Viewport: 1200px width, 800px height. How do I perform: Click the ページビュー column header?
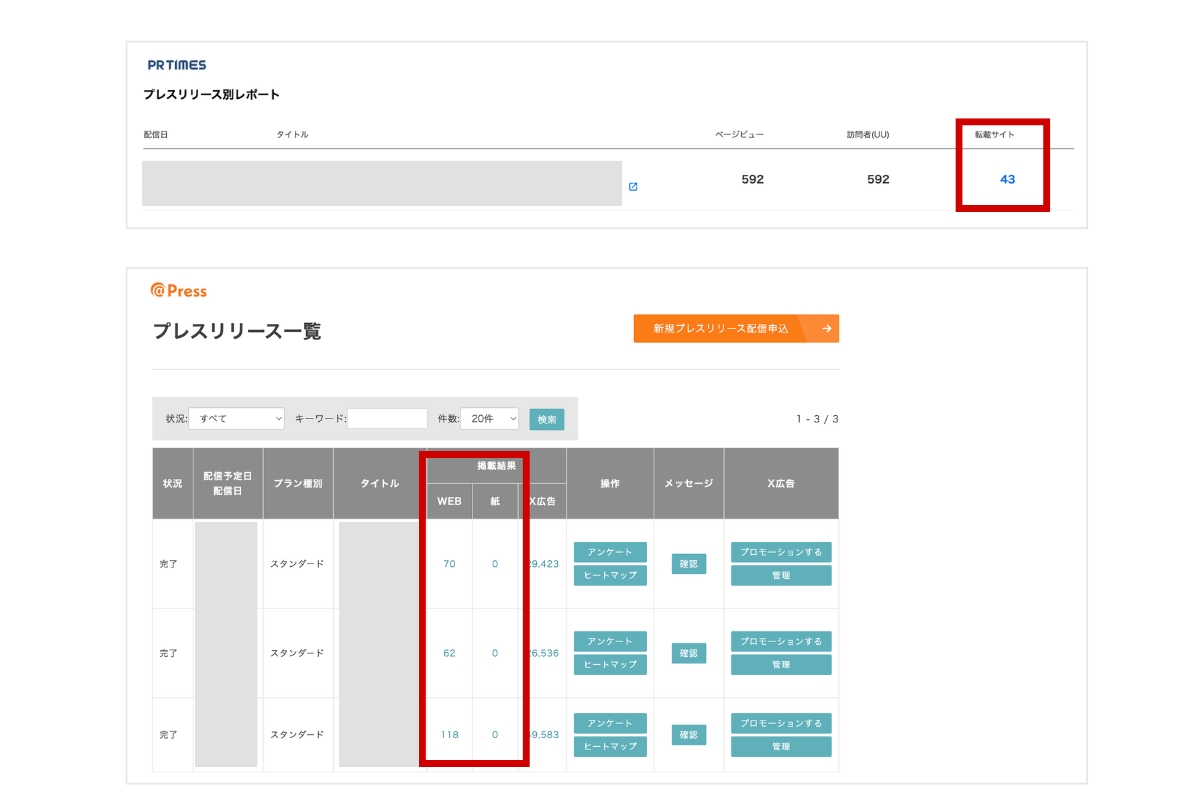[739, 134]
